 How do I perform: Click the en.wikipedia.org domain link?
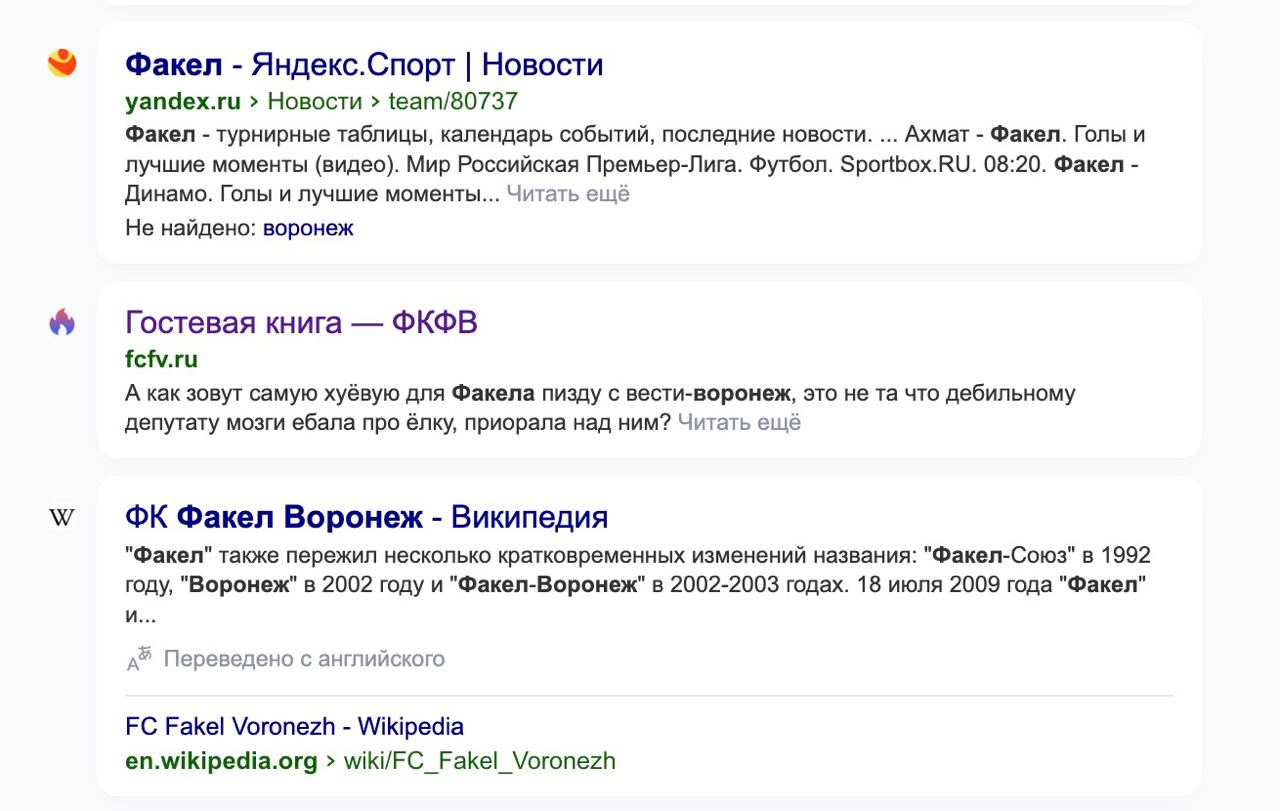pos(221,761)
